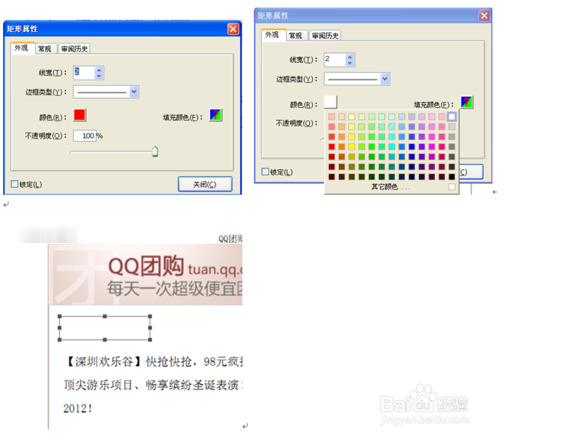This screenshot has width=567, height=448.
Task: Expand border type dropdown in right dialog
Action: tap(385, 78)
